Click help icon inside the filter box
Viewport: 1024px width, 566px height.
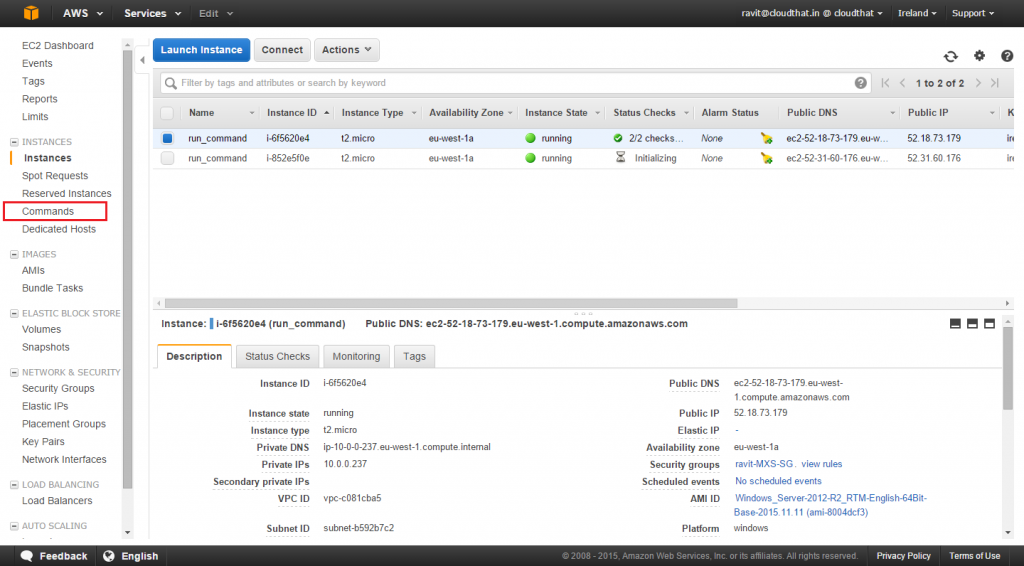click(860, 83)
